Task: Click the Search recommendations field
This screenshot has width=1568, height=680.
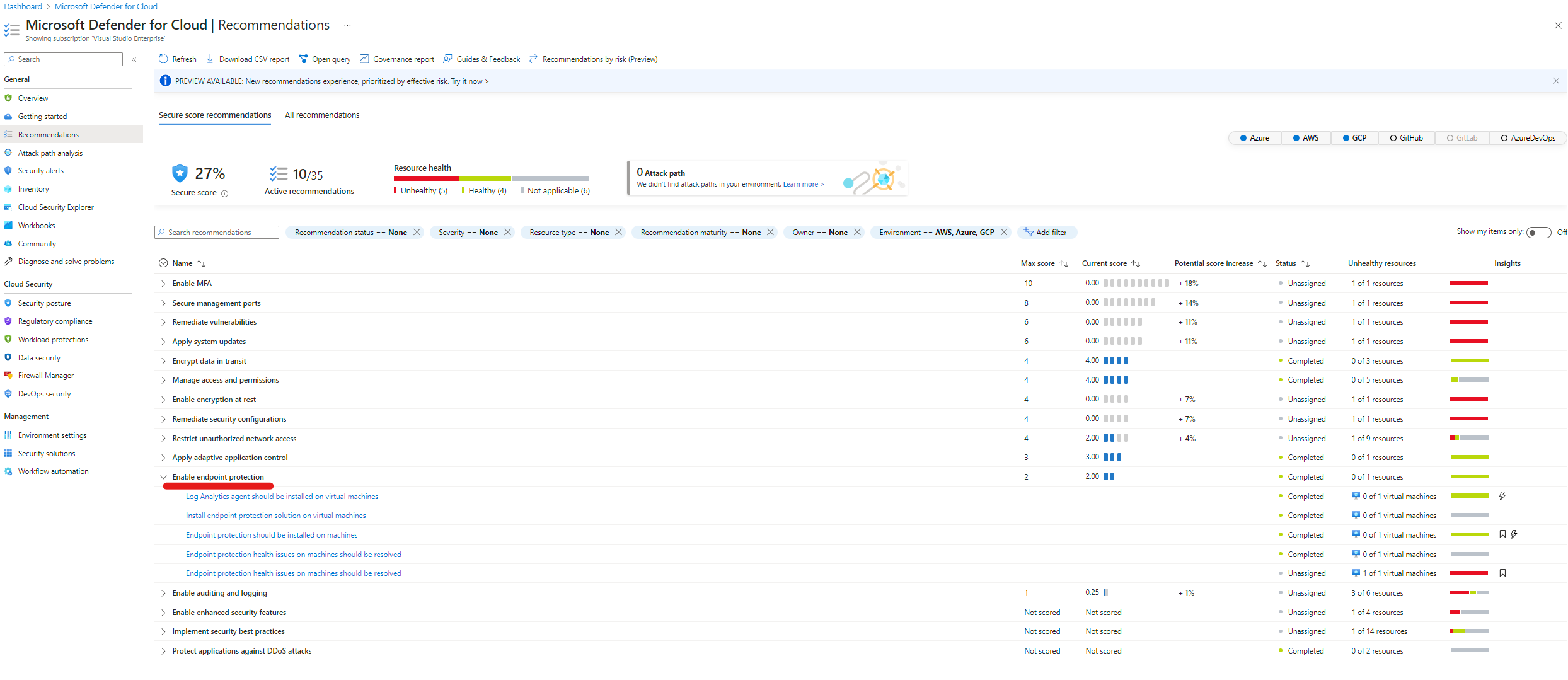Action: pos(217,233)
